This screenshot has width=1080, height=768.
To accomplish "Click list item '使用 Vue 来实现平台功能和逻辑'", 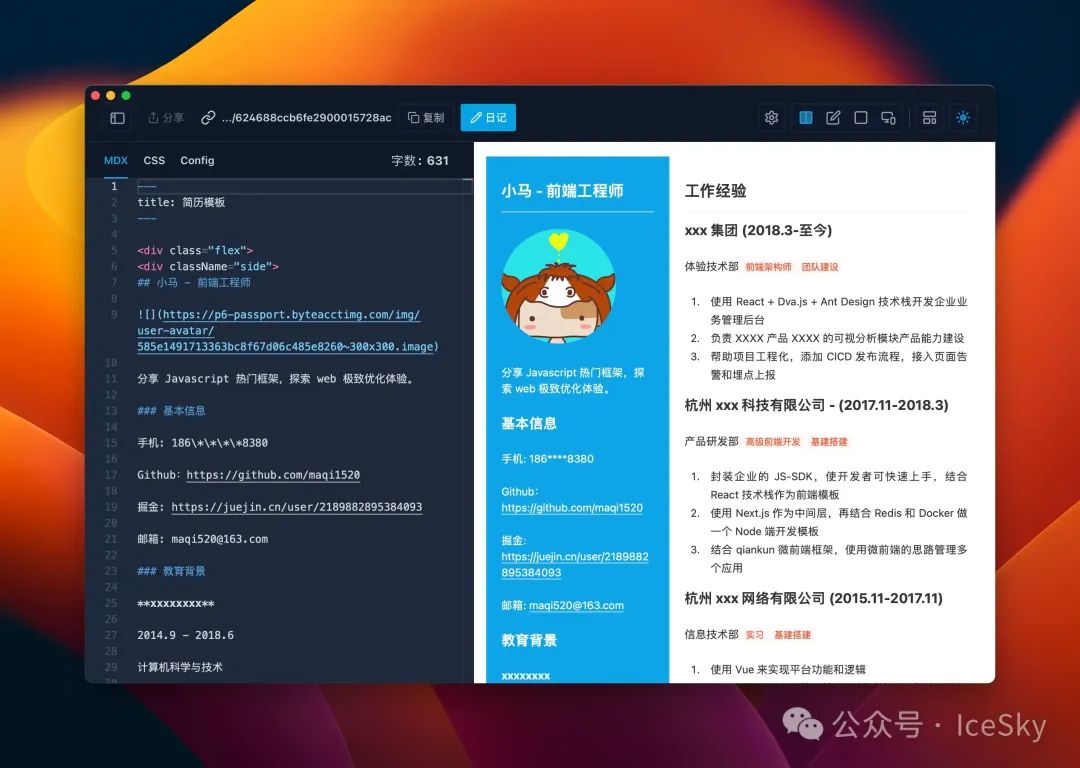I will (x=788, y=670).
